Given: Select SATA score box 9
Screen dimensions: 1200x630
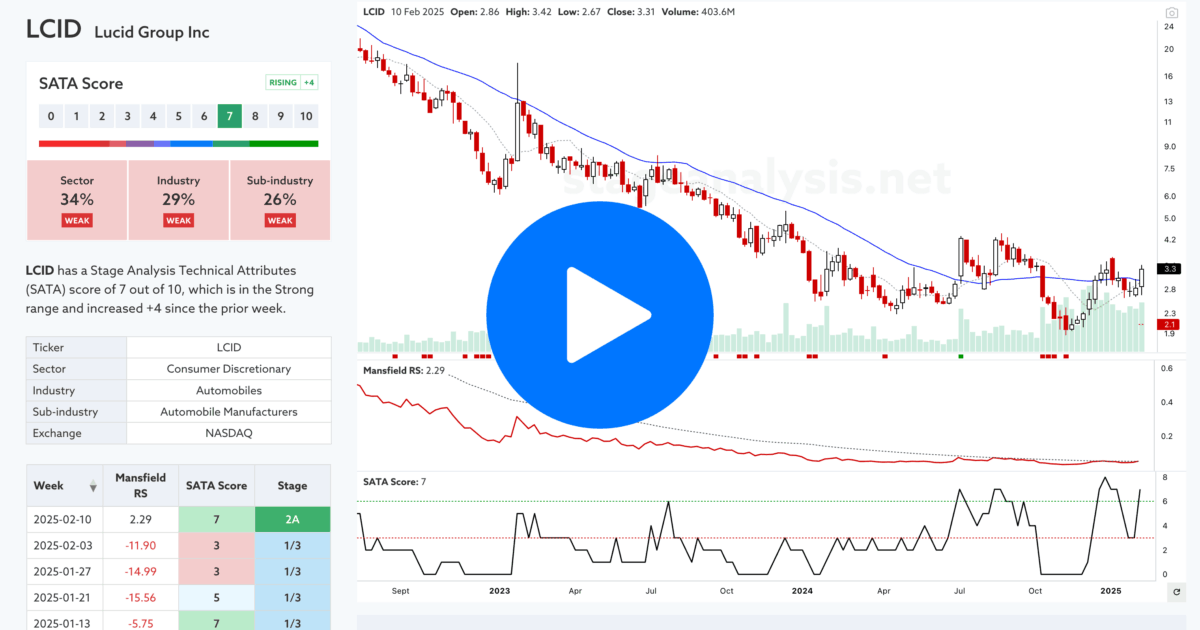Looking at the screenshot, I should coord(280,116).
